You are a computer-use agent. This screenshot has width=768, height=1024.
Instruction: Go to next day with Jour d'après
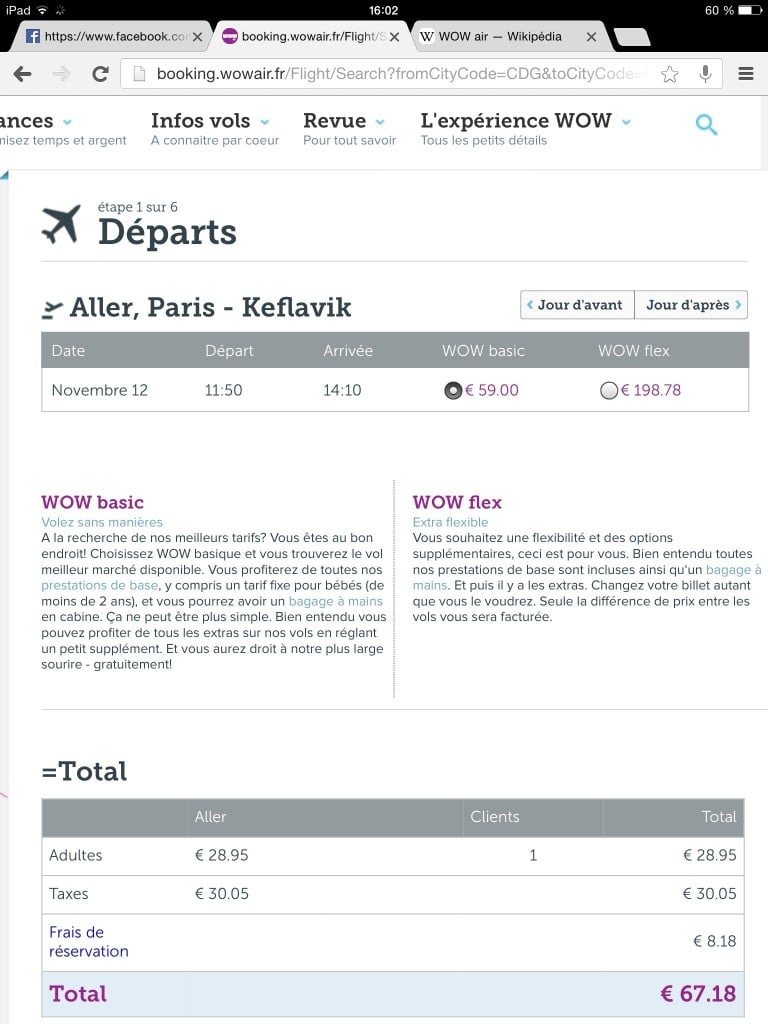[x=692, y=305]
